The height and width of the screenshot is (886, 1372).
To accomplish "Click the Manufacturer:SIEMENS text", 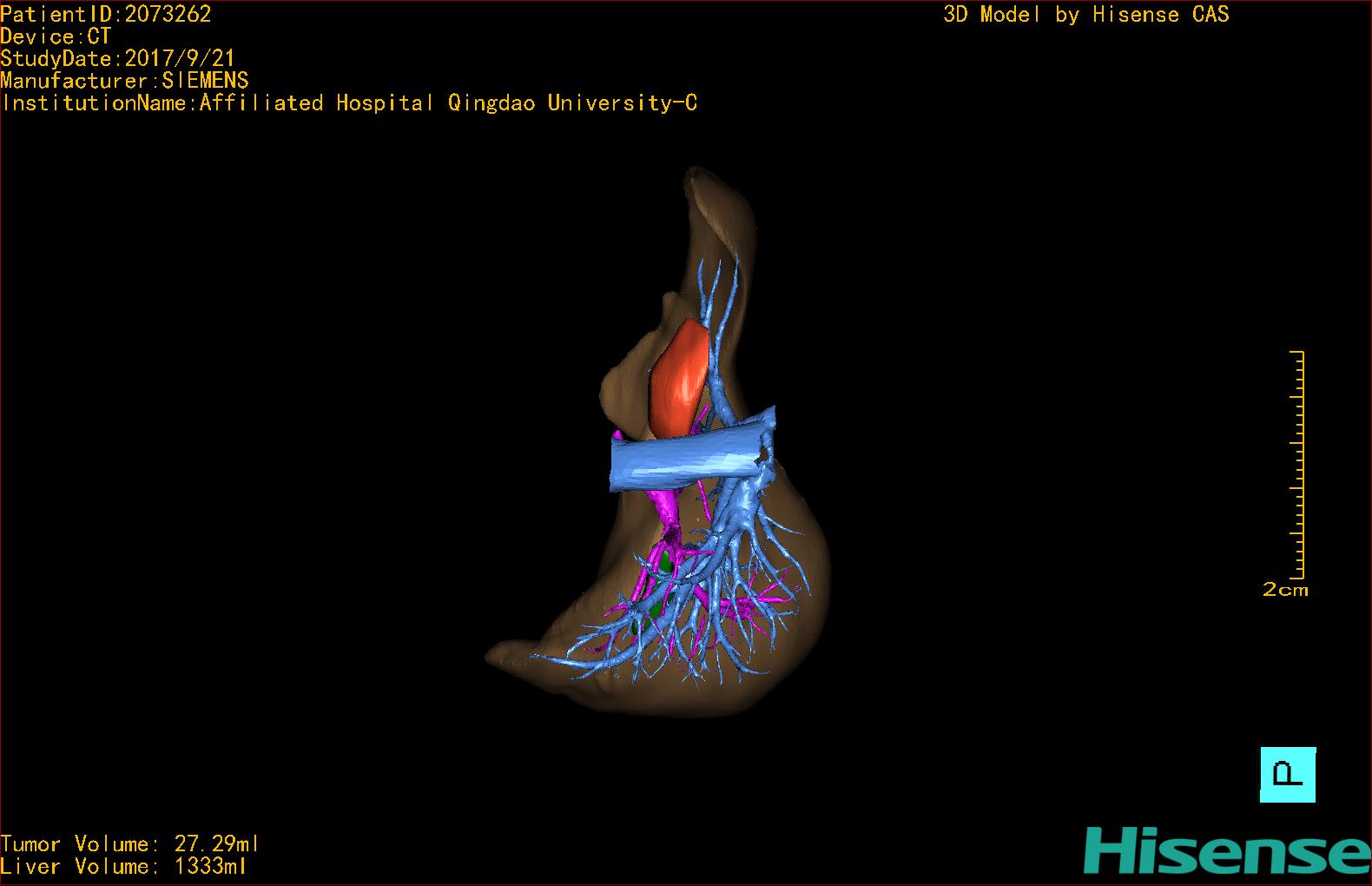I will 125,81.
